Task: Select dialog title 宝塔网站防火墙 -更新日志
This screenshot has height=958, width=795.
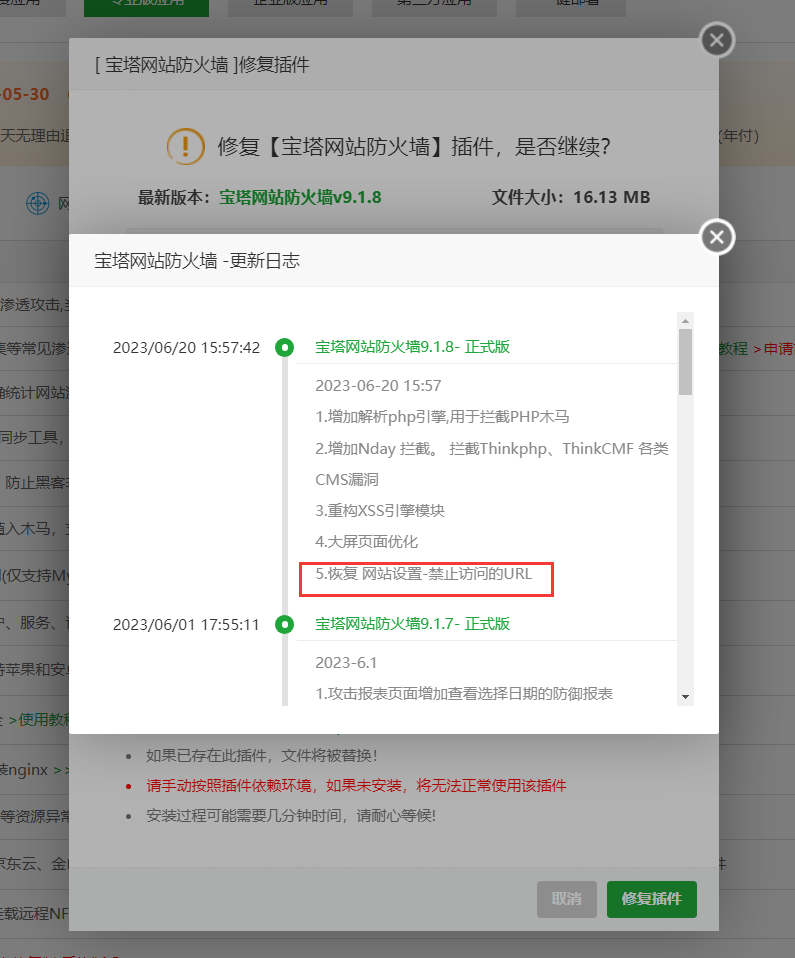Action: [197, 261]
